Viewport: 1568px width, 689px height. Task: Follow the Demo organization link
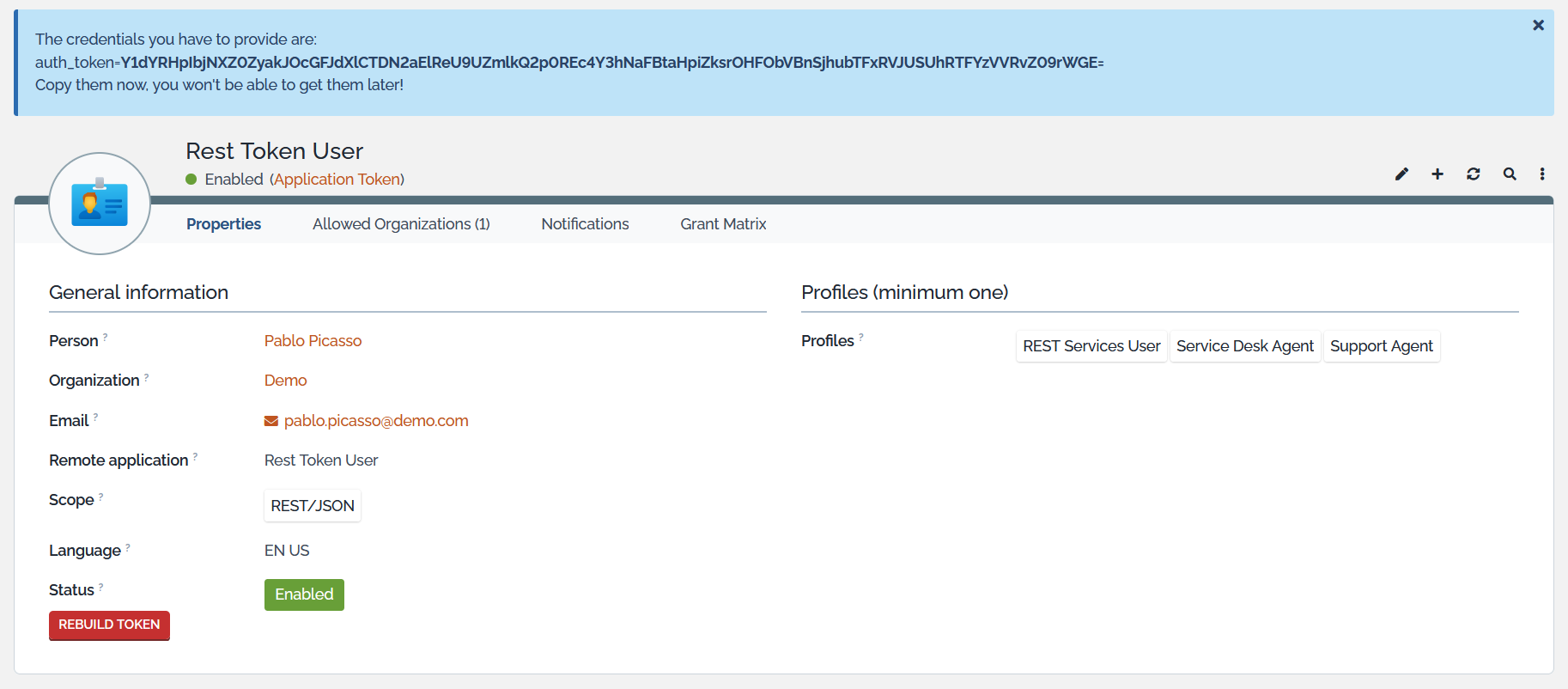pos(285,381)
